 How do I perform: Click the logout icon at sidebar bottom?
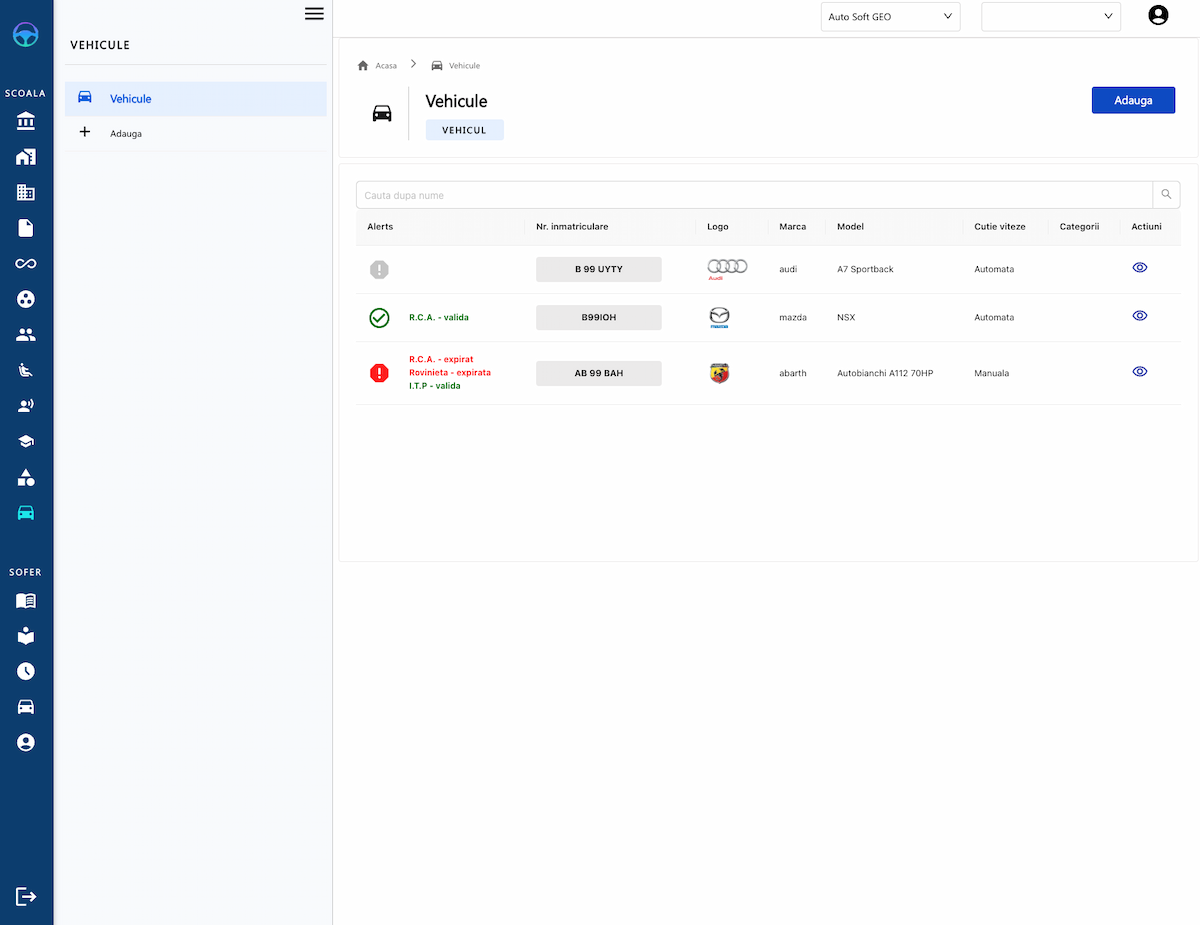26,896
